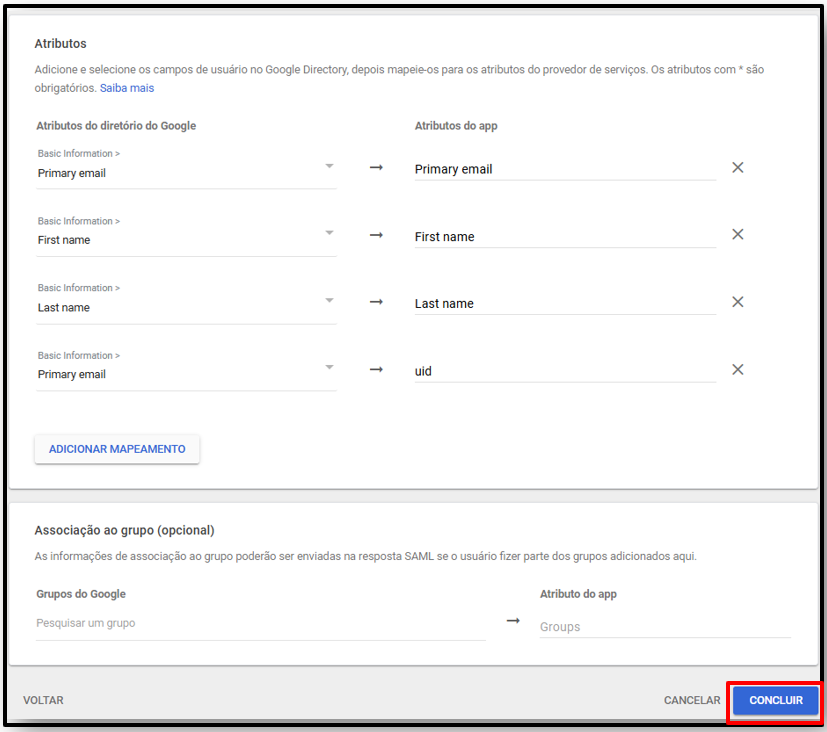827x732 pixels.
Task: Go back using the VOLTAR button
Action: tap(43, 700)
